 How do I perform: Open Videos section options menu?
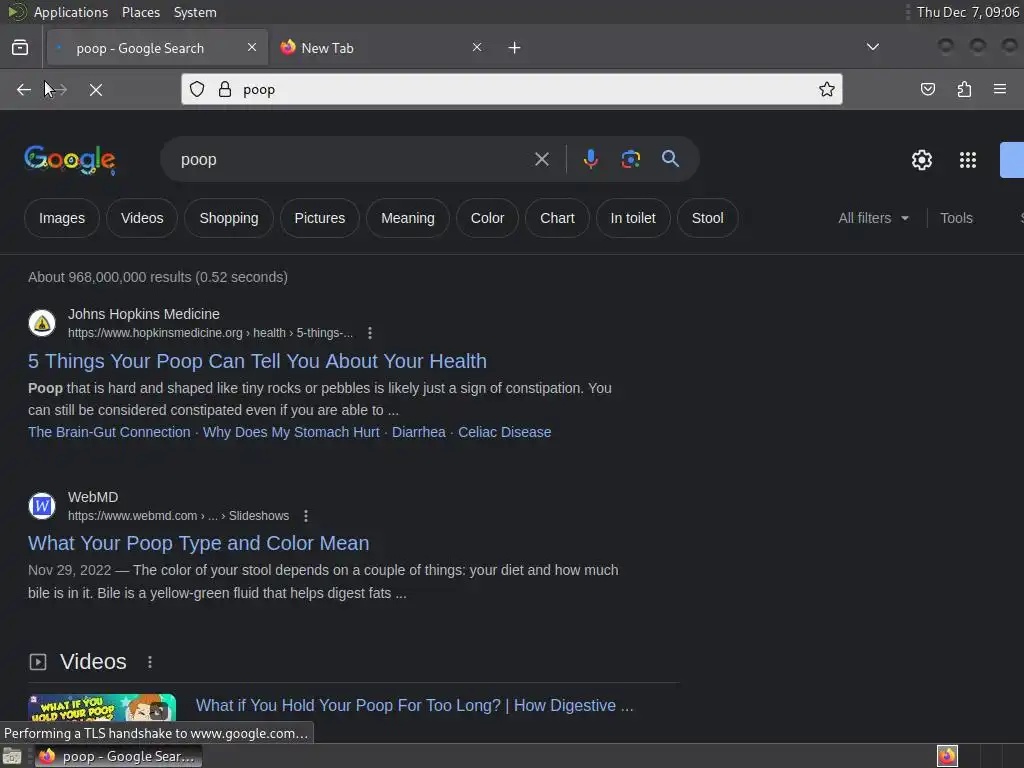(150, 662)
